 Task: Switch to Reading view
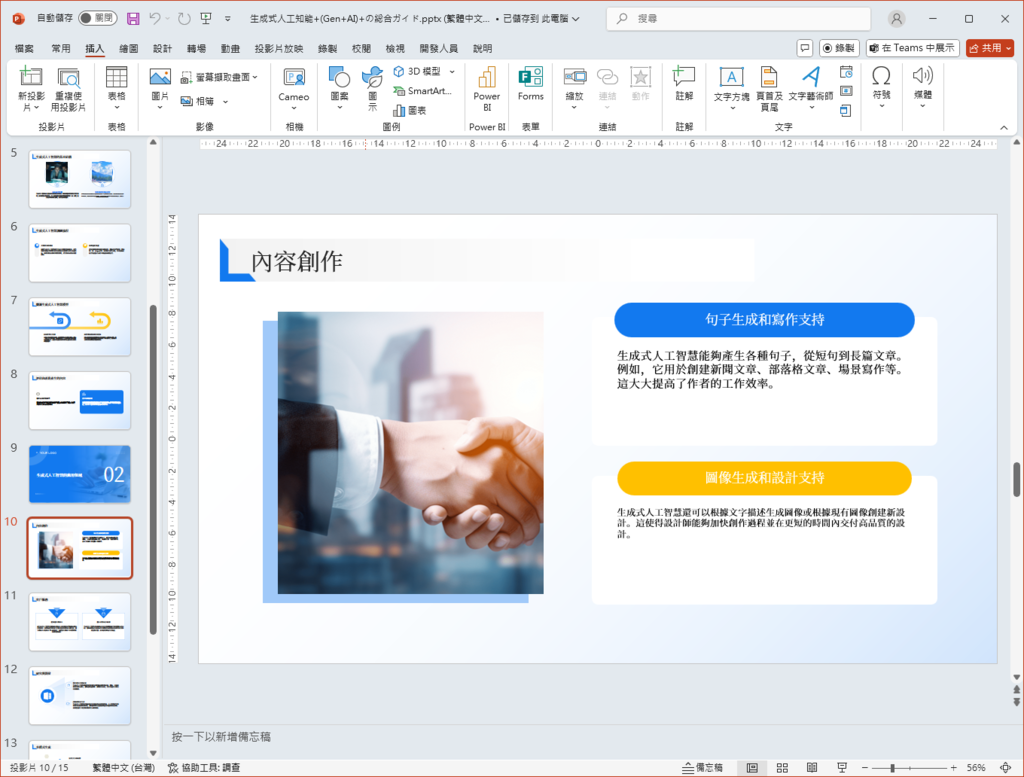coord(812,768)
